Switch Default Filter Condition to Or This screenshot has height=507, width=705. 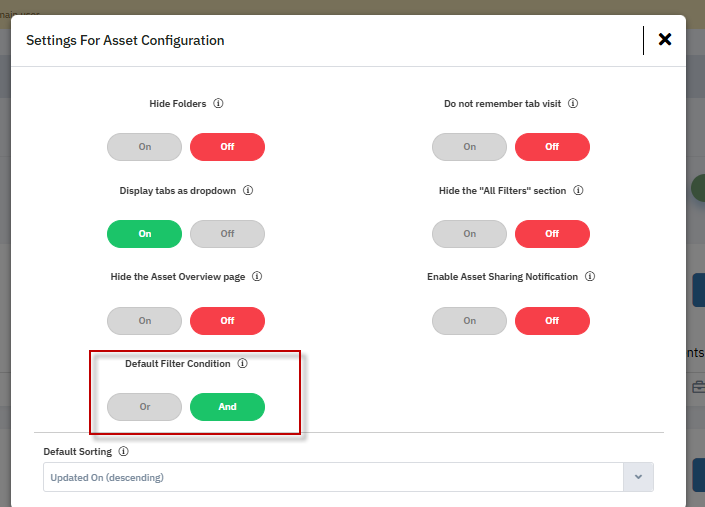click(145, 407)
